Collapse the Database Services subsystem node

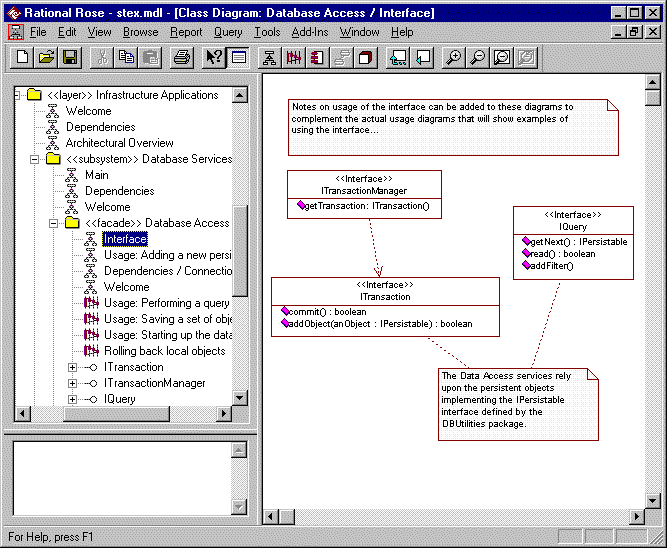(34, 159)
